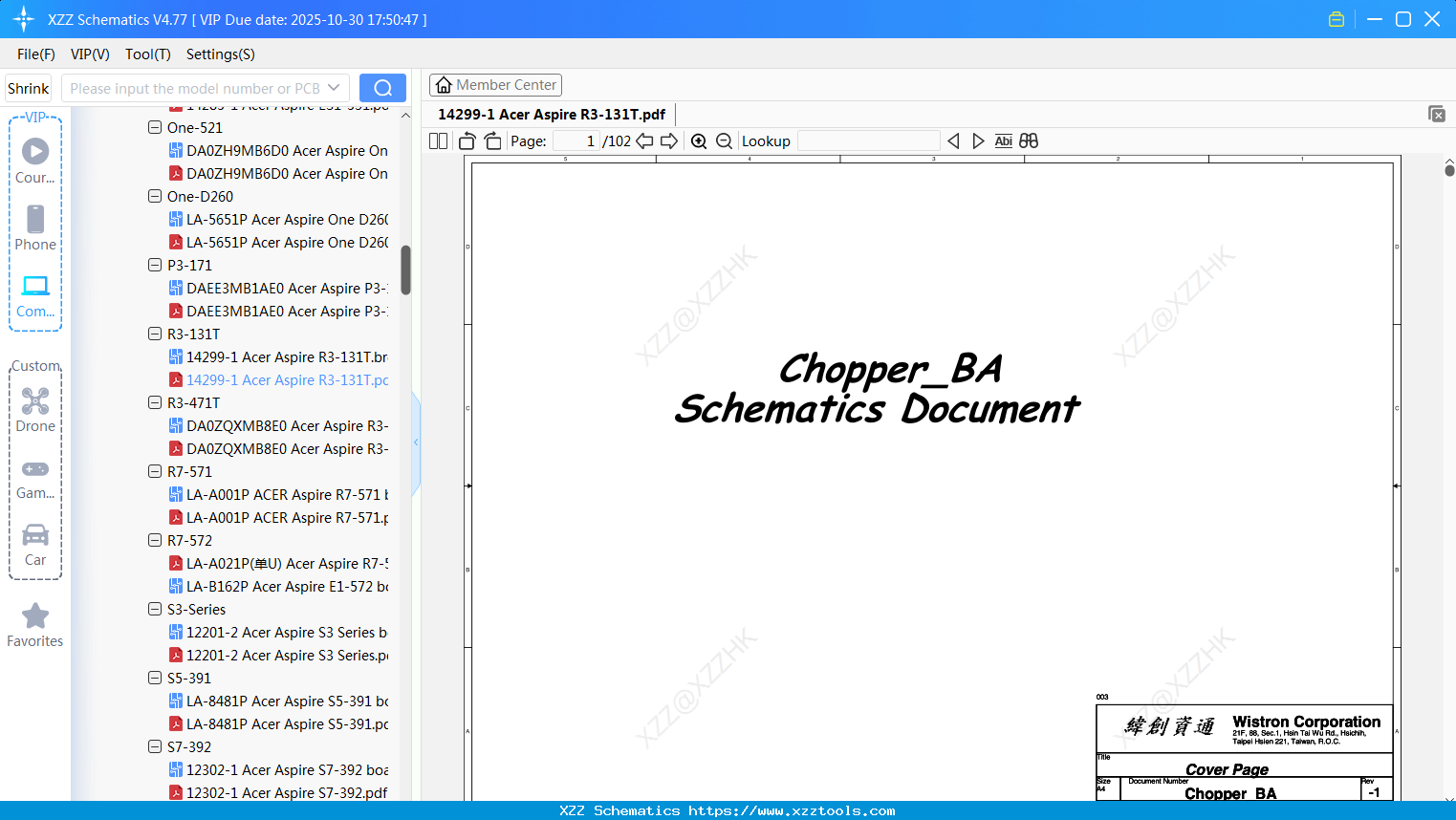The height and width of the screenshot is (820, 1456).
Task: Collapse the S3-Series tree folder
Action: pyautogui.click(x=155, y=609)
